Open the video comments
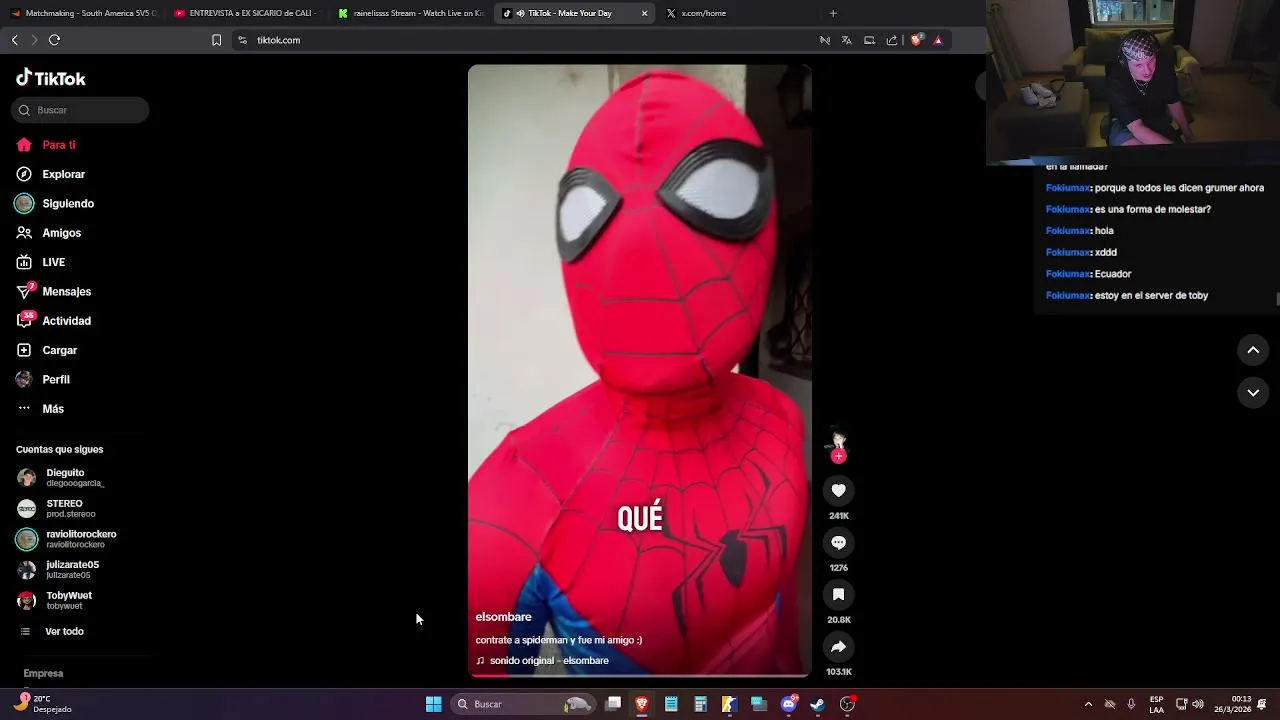Image resolution: width=1280 pixels, height=720 pixels. coord(838,542)
